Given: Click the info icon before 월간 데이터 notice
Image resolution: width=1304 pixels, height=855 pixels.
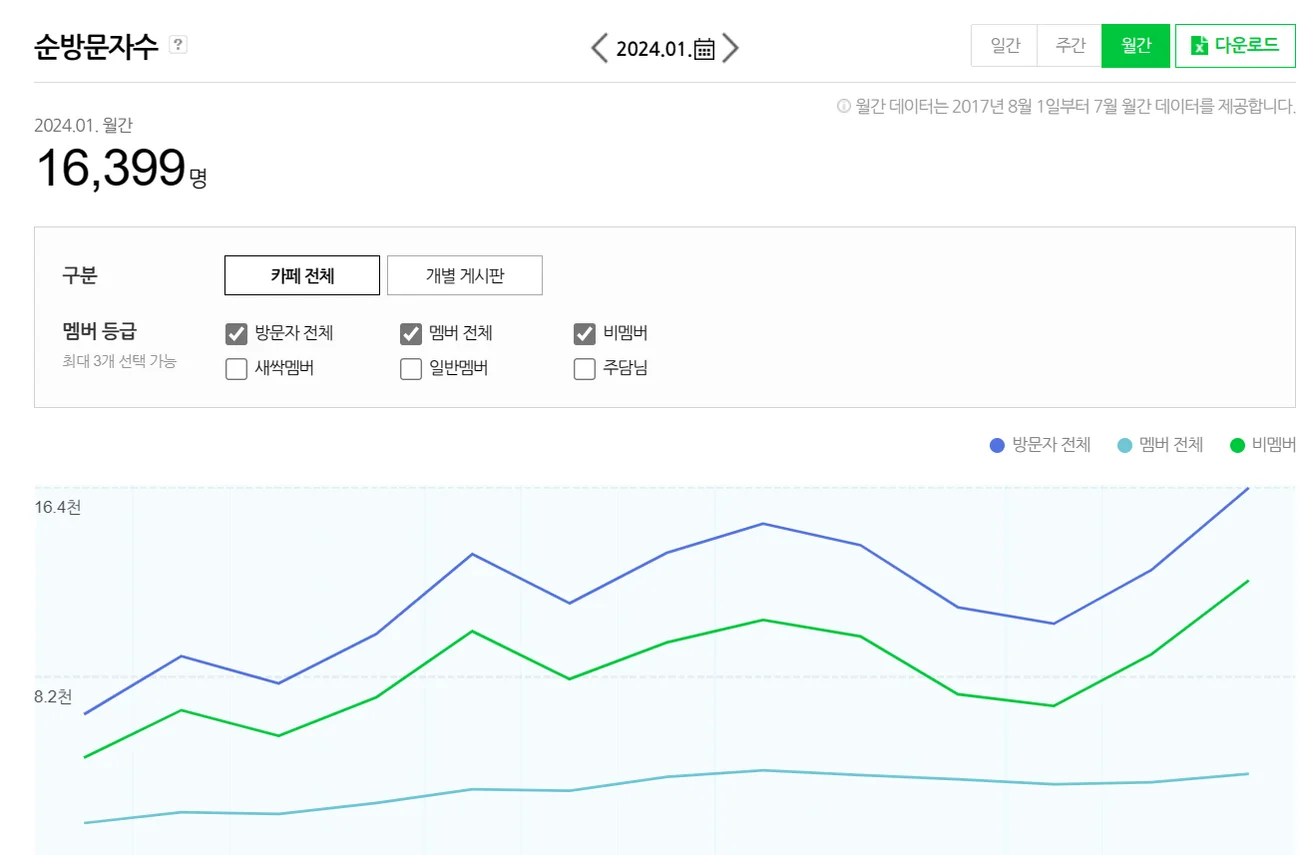Looking at the screenshot, I should pos(843,106).
